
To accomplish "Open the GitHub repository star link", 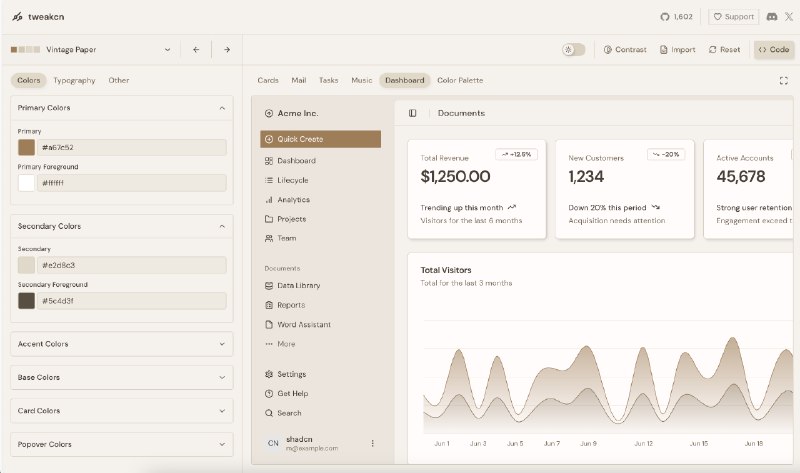I will (676, 17).
